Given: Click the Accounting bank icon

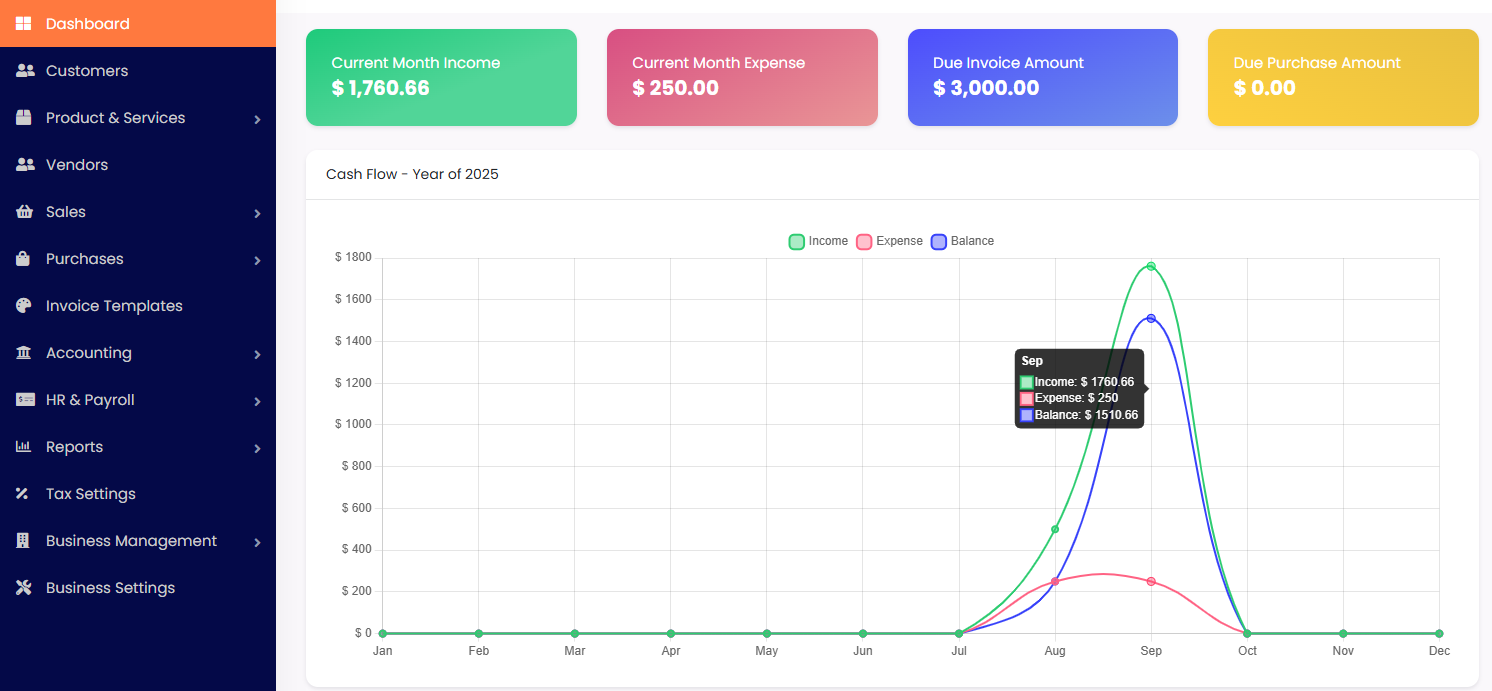Looking at the screenshot, I should (x=25, y=353).
